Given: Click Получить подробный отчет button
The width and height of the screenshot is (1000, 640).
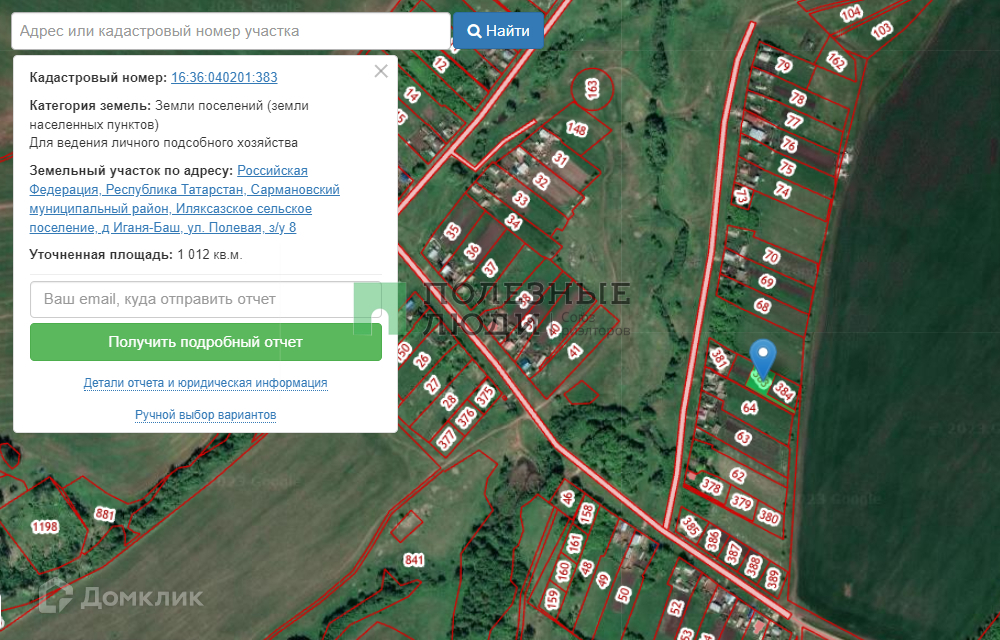Looking at the screenshot, I should (205, 342).
